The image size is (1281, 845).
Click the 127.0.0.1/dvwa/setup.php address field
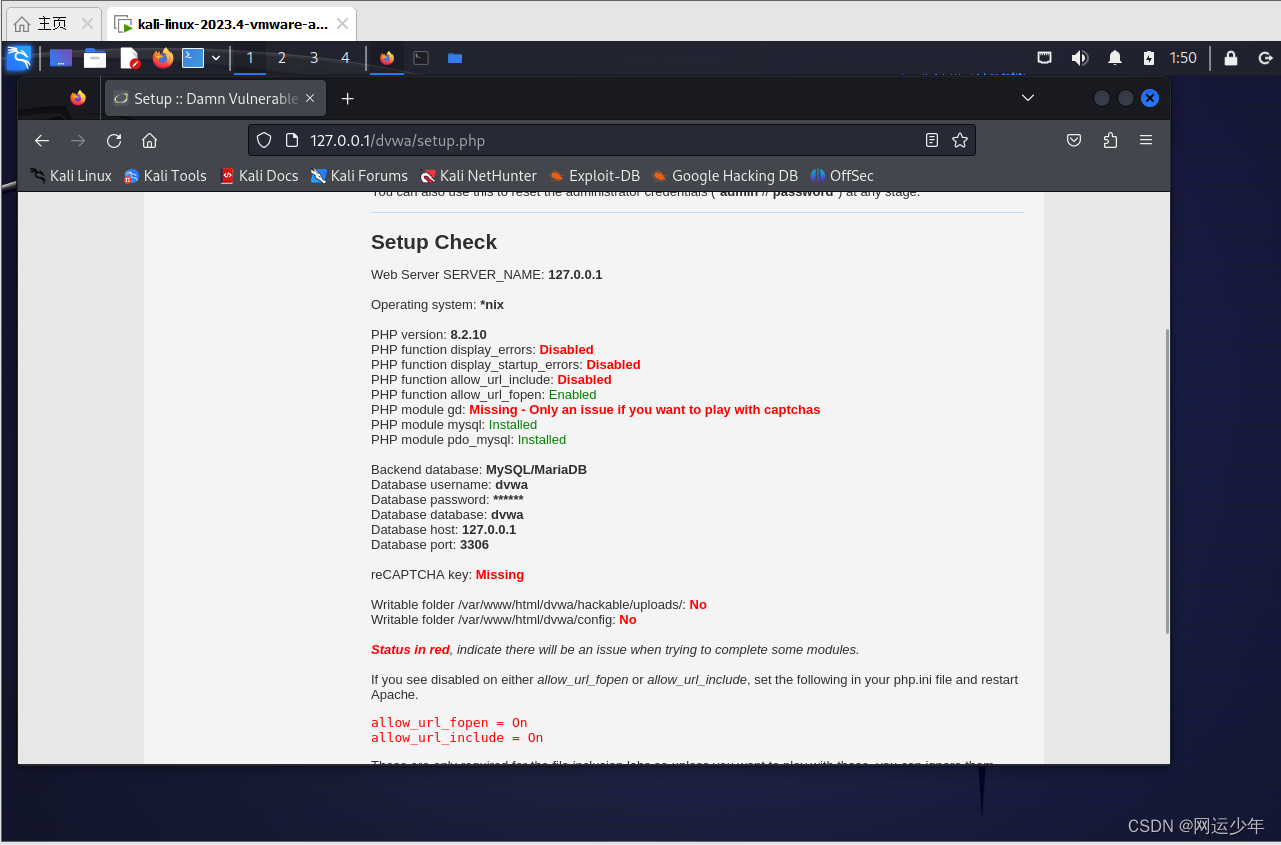(x=611, y=140)
